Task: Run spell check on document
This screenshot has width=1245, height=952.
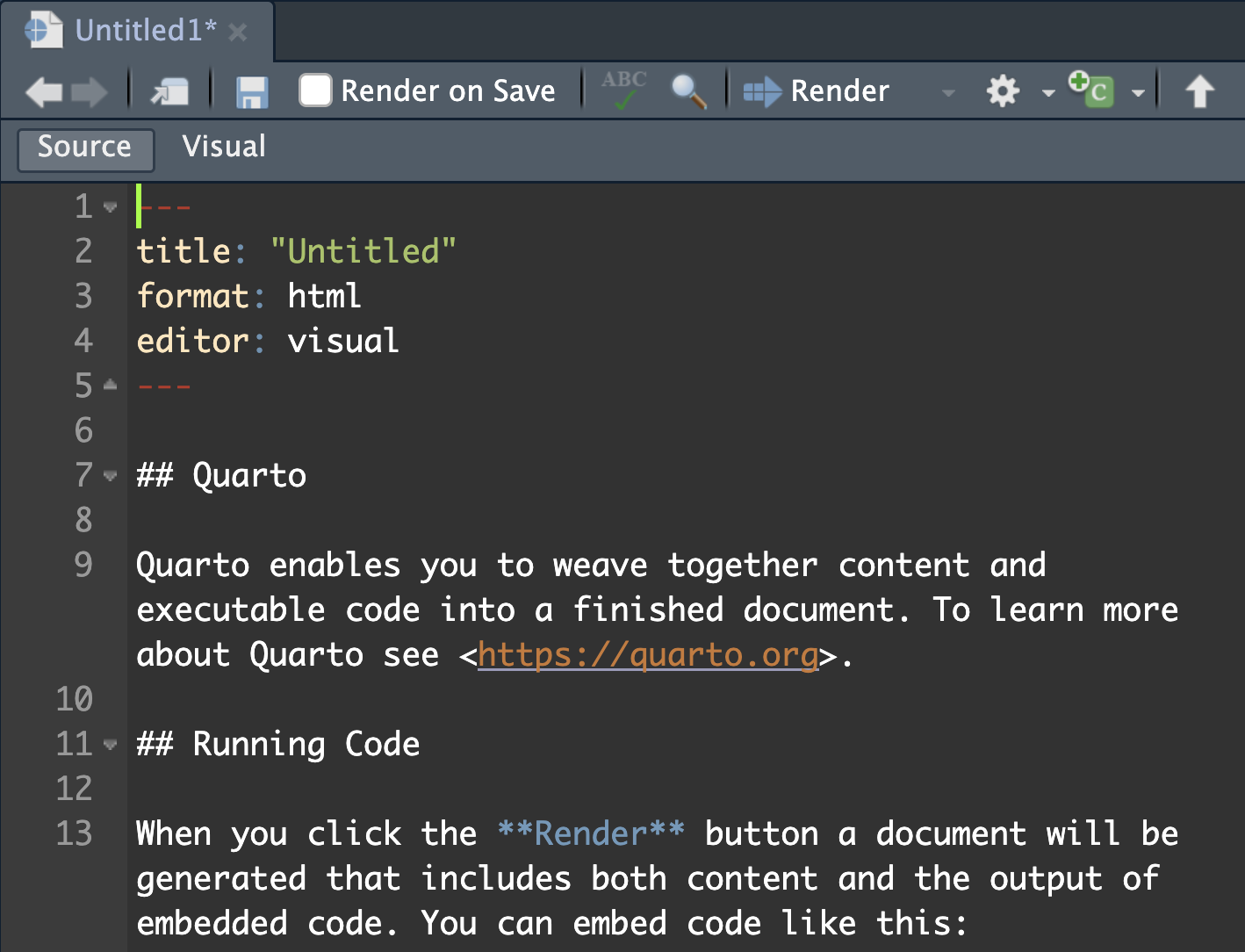Action: (x=624, y=90)
